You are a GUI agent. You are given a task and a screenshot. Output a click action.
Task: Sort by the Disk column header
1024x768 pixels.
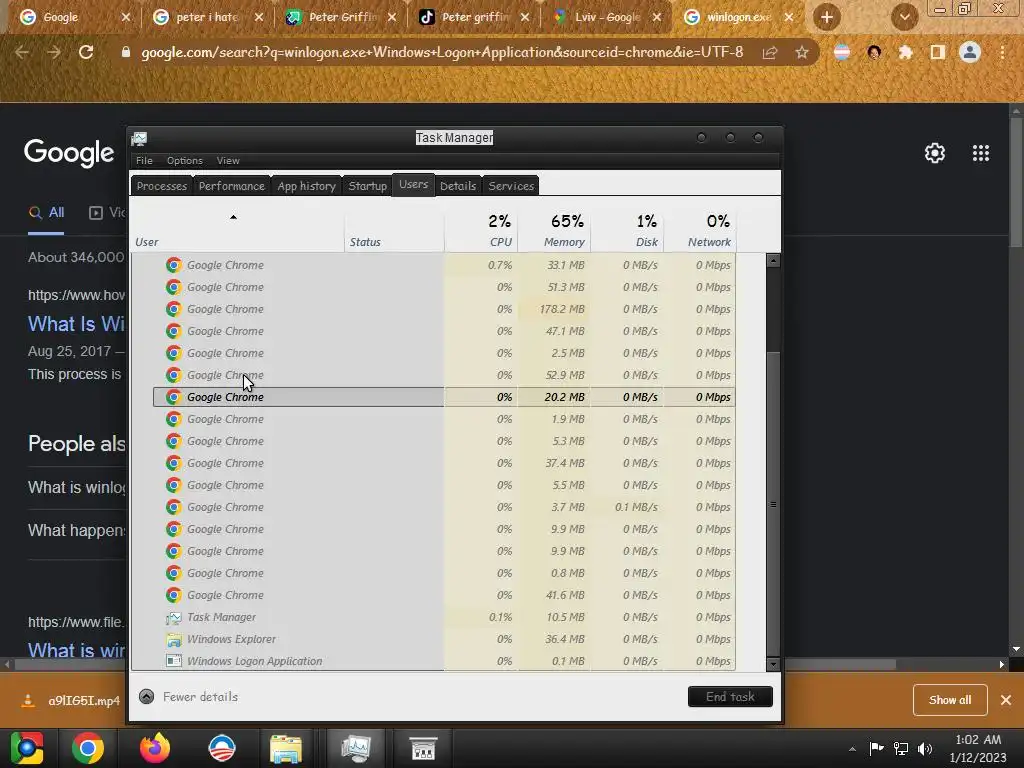(x=627, y=232)
